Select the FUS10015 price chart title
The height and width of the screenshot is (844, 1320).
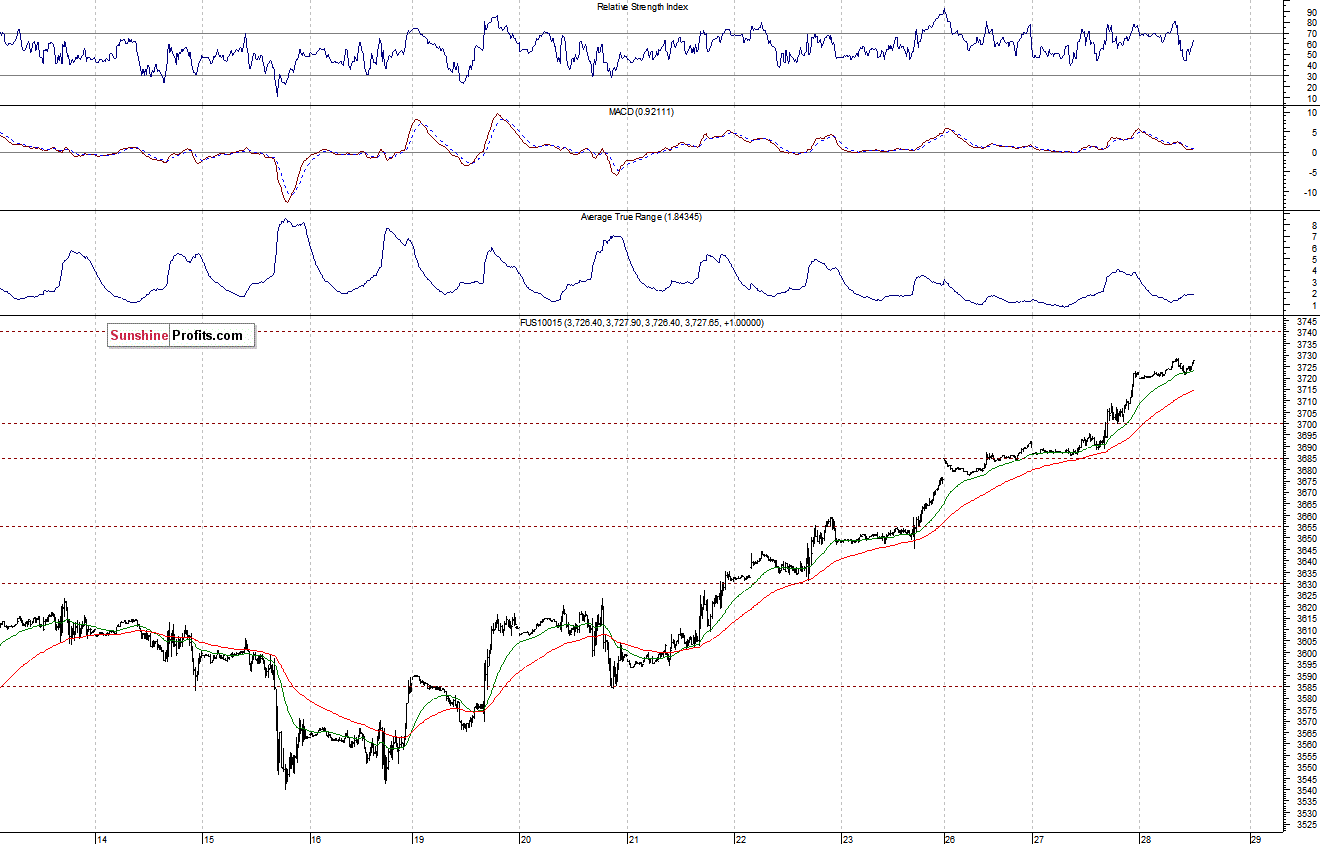point(641,322)
